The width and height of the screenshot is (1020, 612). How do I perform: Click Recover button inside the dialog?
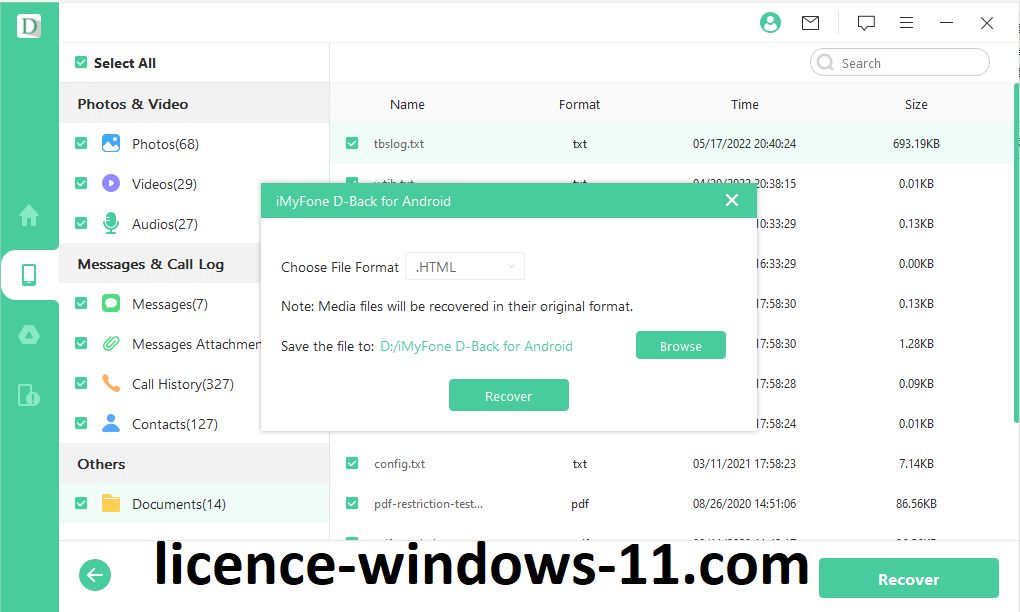508,396
